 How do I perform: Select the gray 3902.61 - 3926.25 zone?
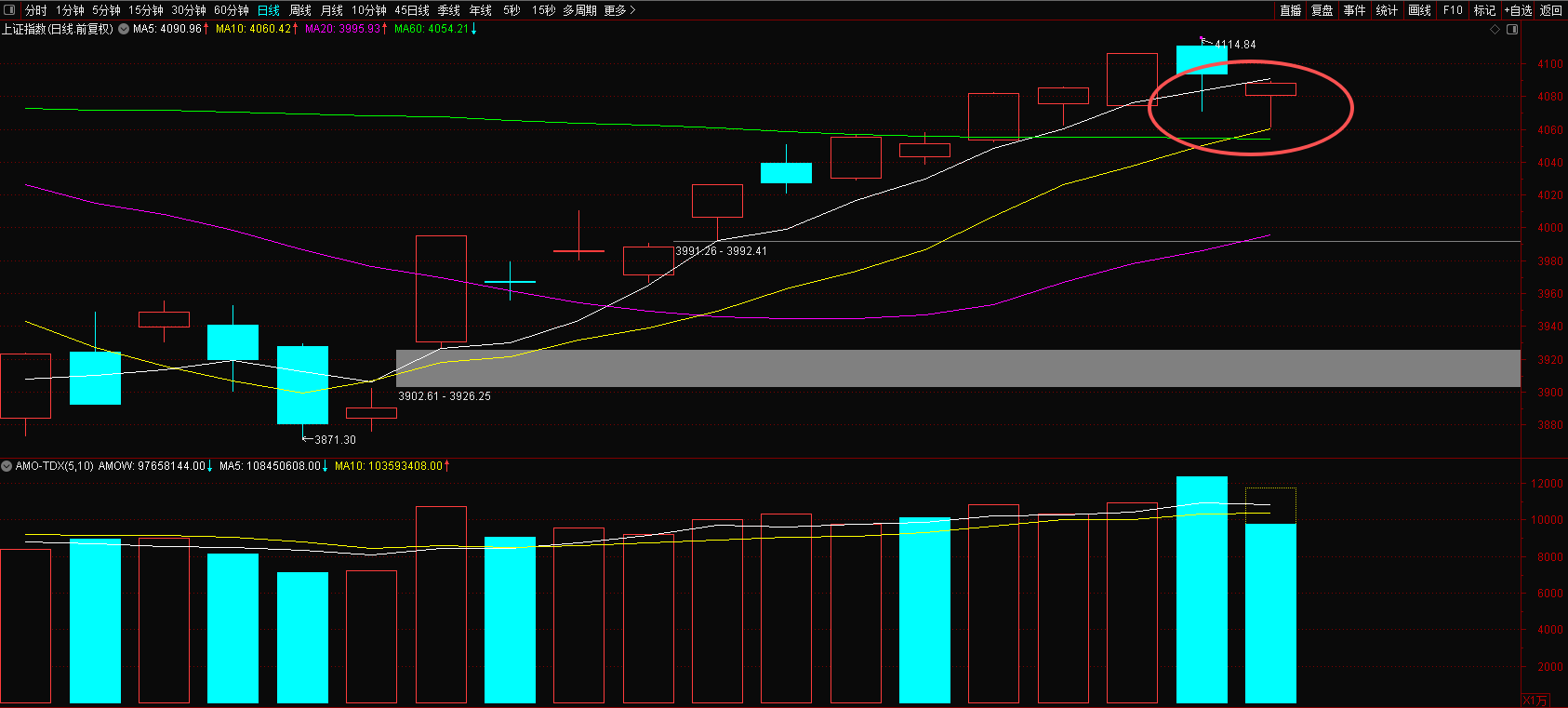click(958, 368)
